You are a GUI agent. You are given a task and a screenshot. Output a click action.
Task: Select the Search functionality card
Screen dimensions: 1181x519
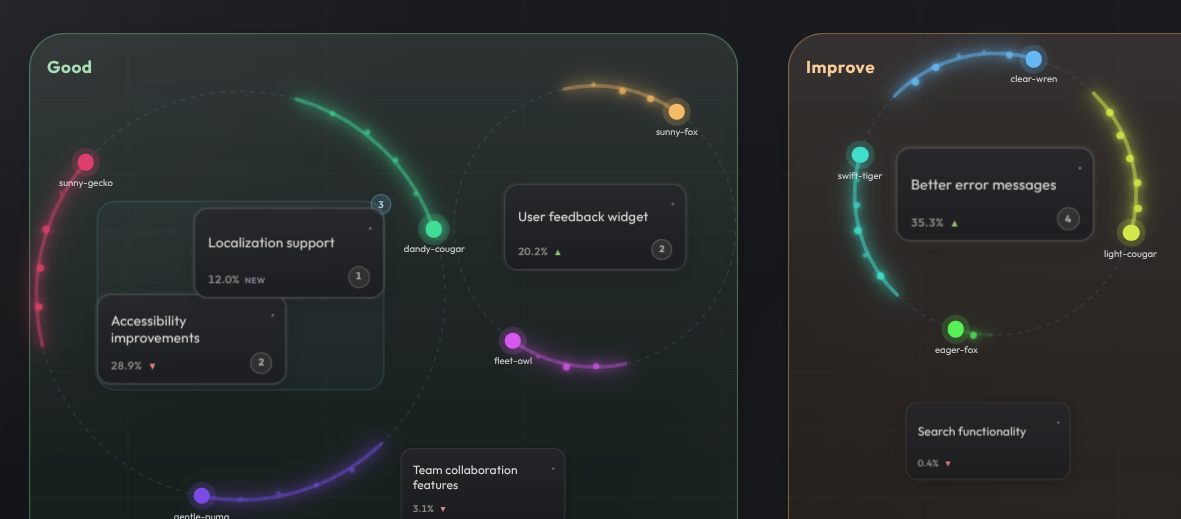(x=987, y=441)
